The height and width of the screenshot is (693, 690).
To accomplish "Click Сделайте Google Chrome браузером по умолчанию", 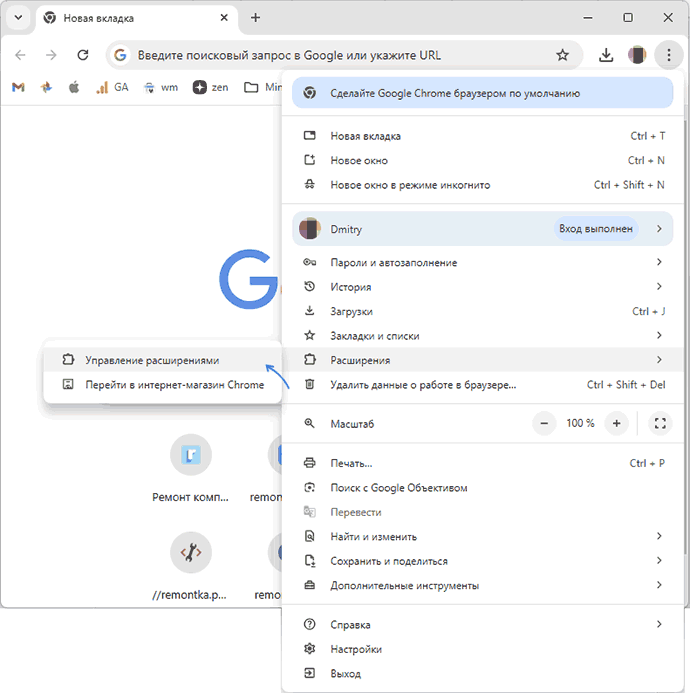I will 482,93.
